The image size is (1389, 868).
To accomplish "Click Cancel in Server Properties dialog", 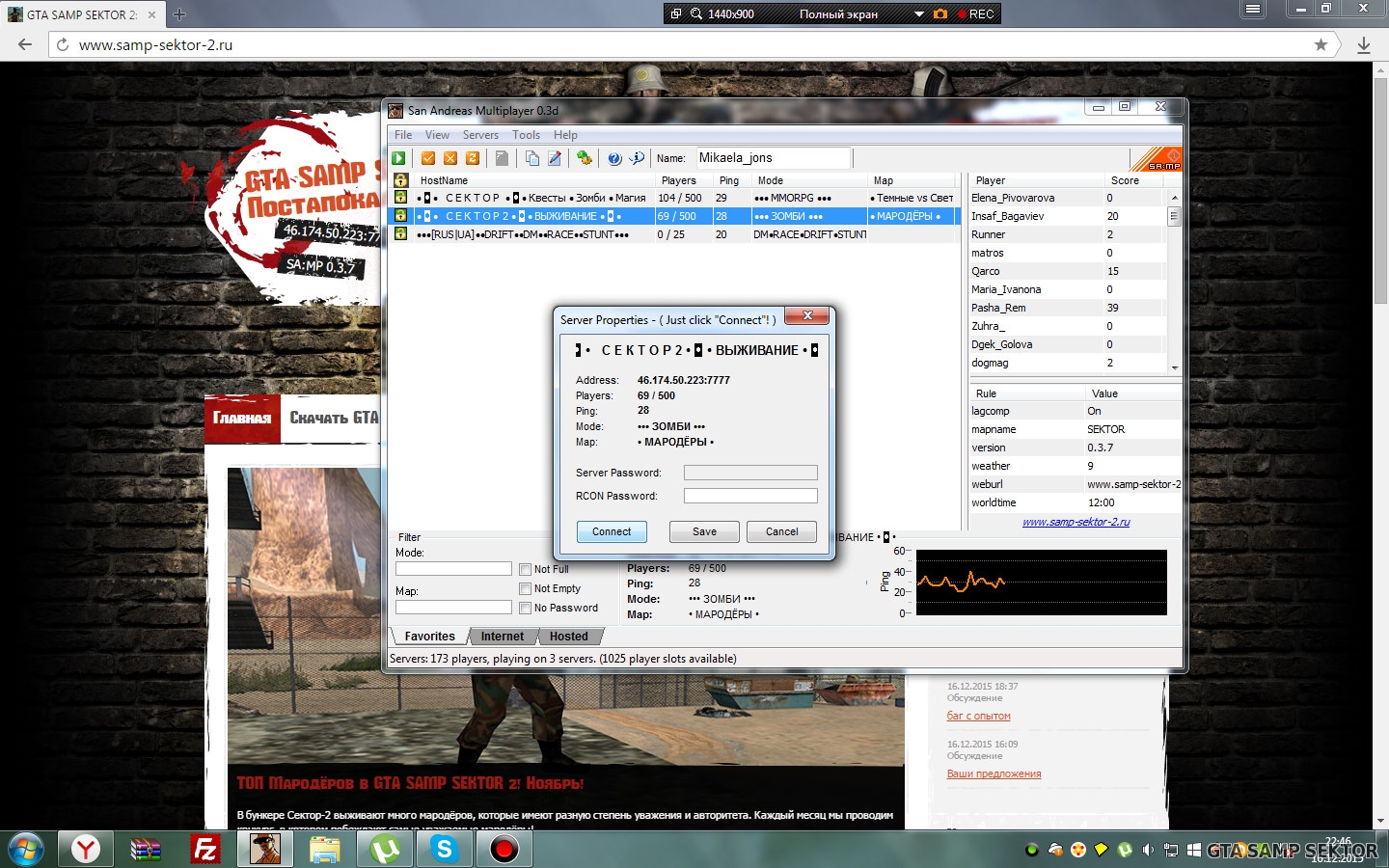I will pos(781,531).
